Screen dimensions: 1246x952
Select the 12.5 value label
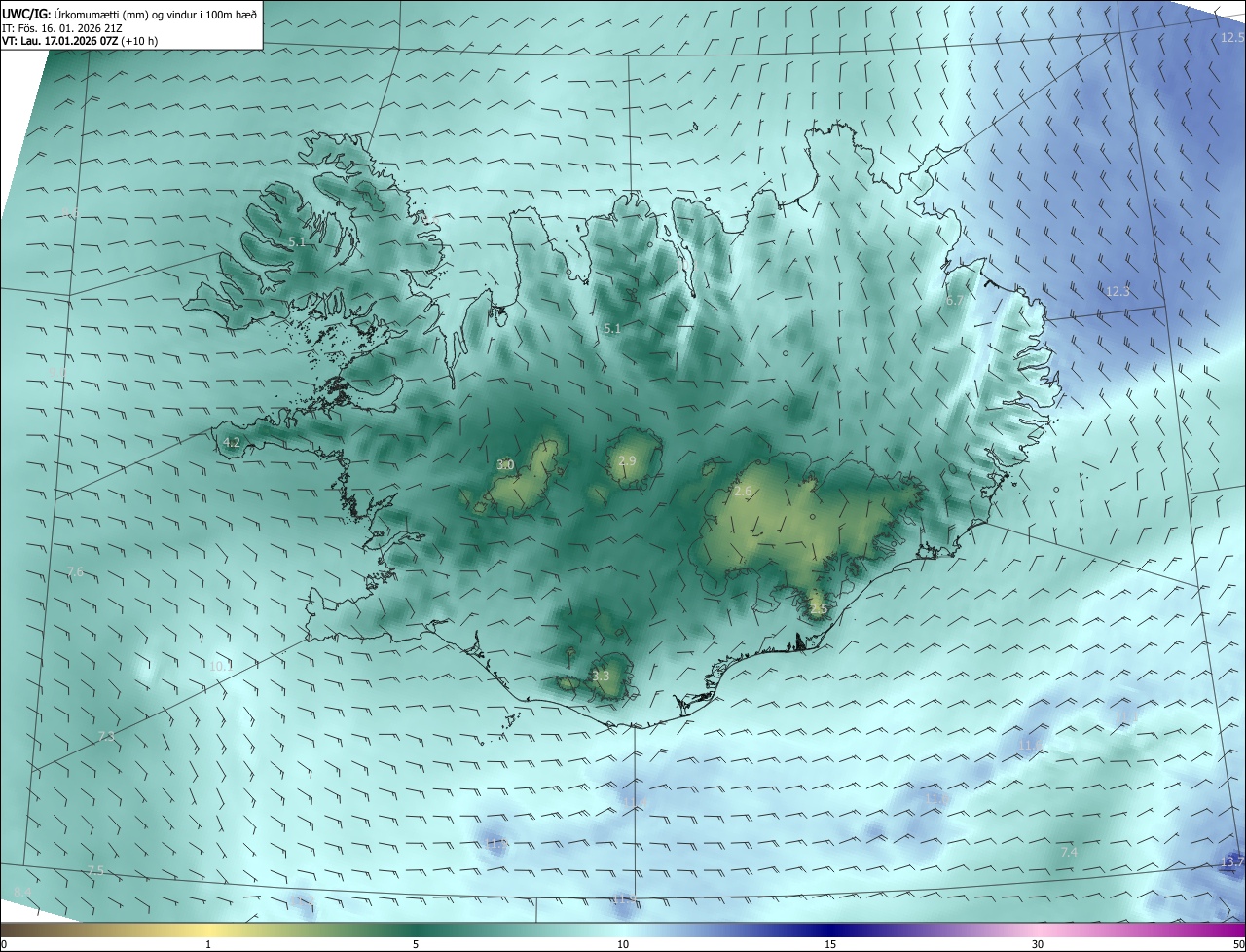(x=1232, y=37)
